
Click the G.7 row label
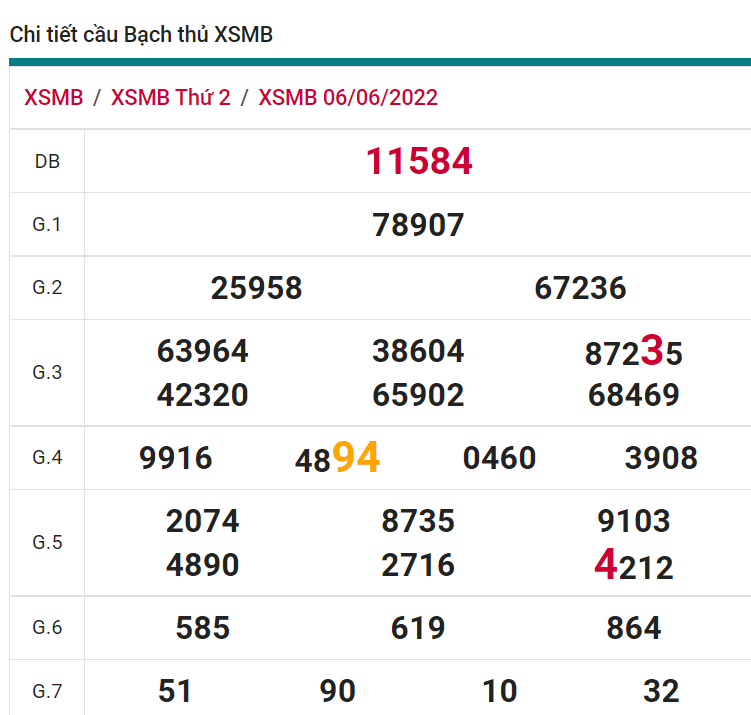[47, 691]
